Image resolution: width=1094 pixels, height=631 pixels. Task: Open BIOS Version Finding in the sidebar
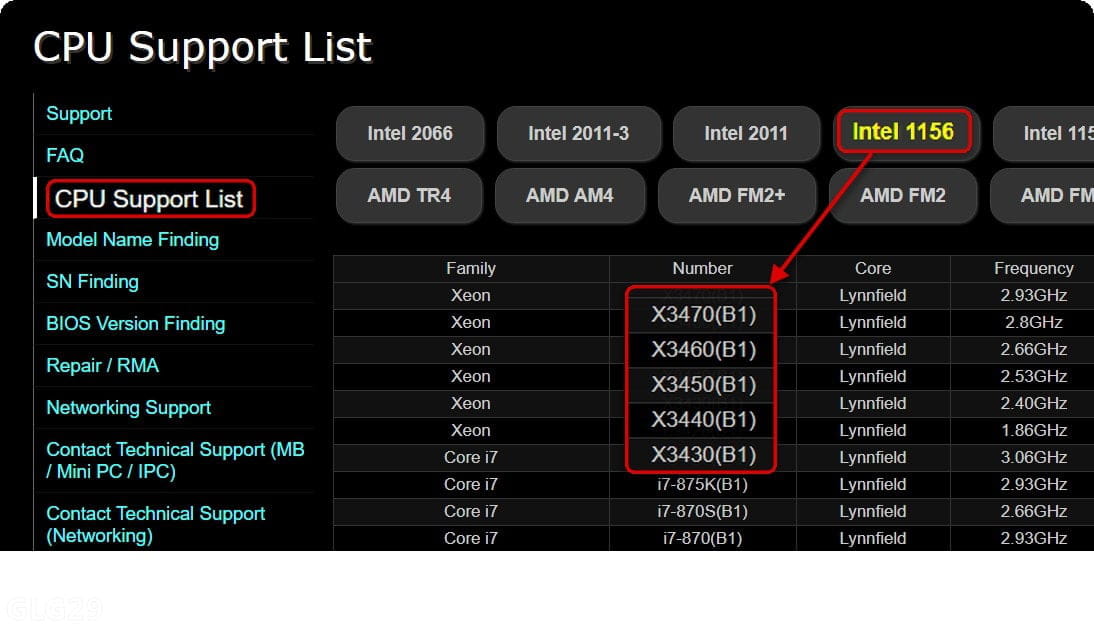[x=135, y=324]
